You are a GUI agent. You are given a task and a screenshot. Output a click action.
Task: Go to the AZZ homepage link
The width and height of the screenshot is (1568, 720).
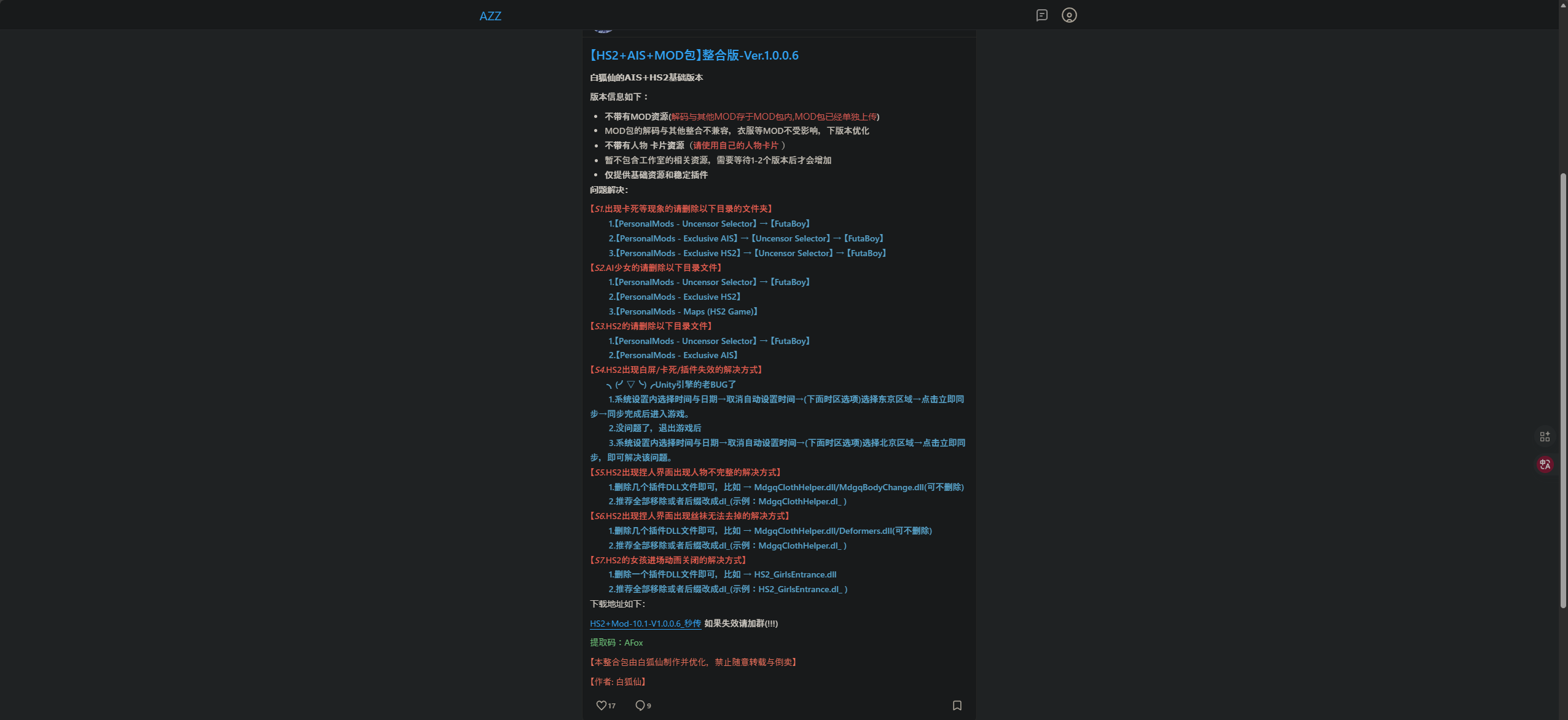(490, 15)
